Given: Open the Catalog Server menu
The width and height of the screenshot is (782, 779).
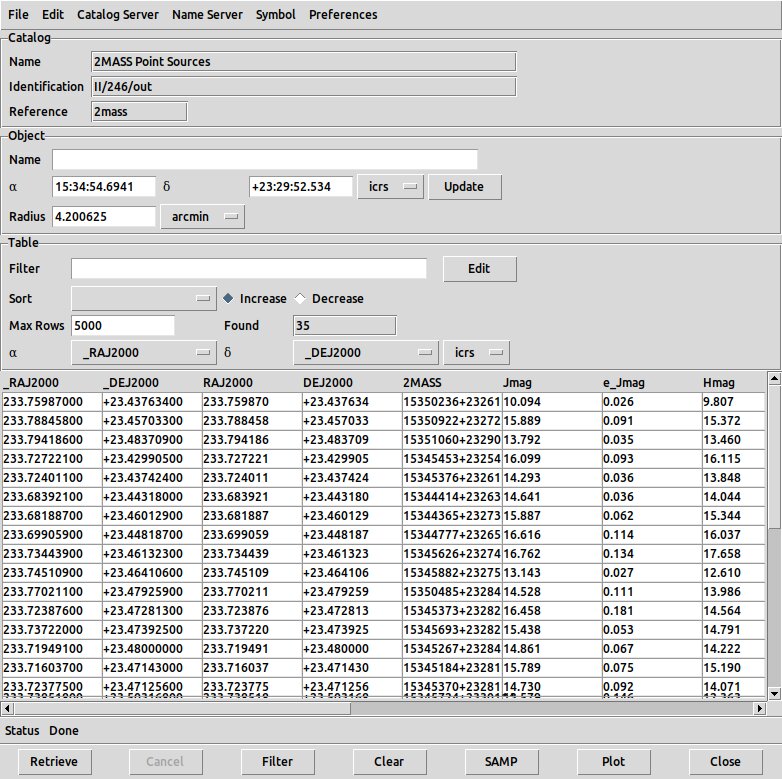Looking at the screenshot, I should [118, 14].
